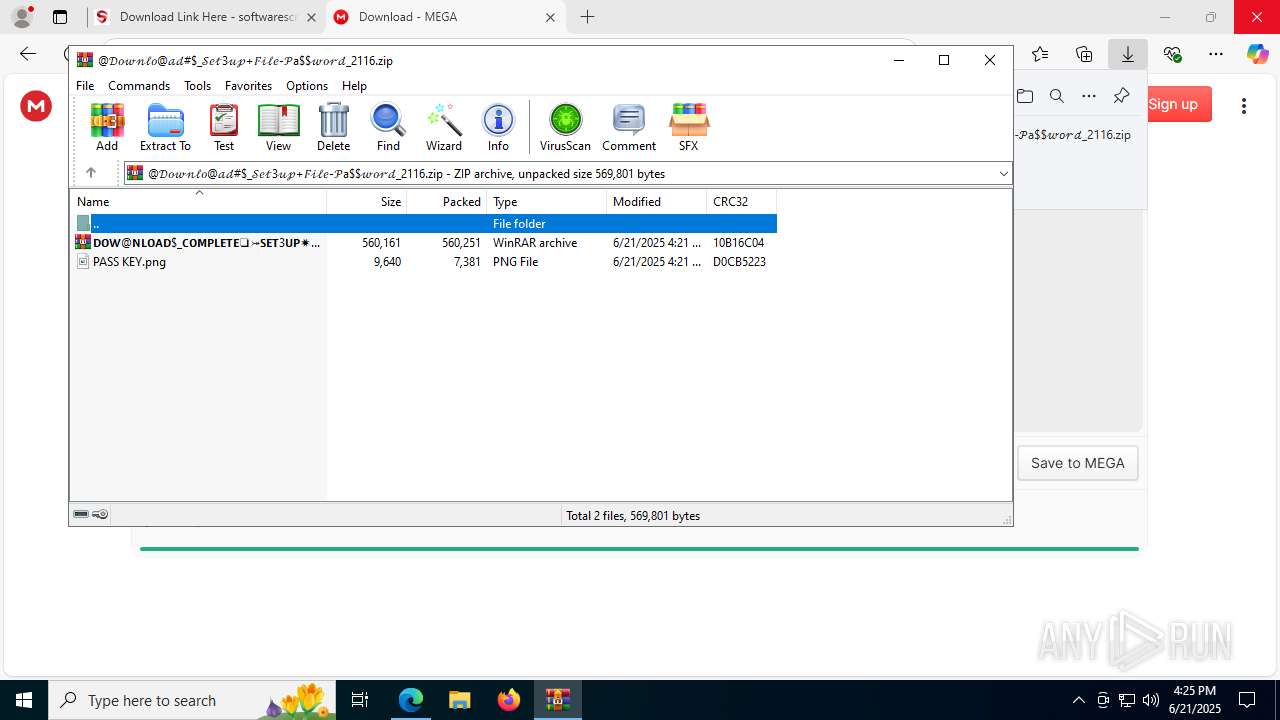Screen dimensions: 1280x720
Task: Sort by the Name column header
Action: [x=198, y=201]
